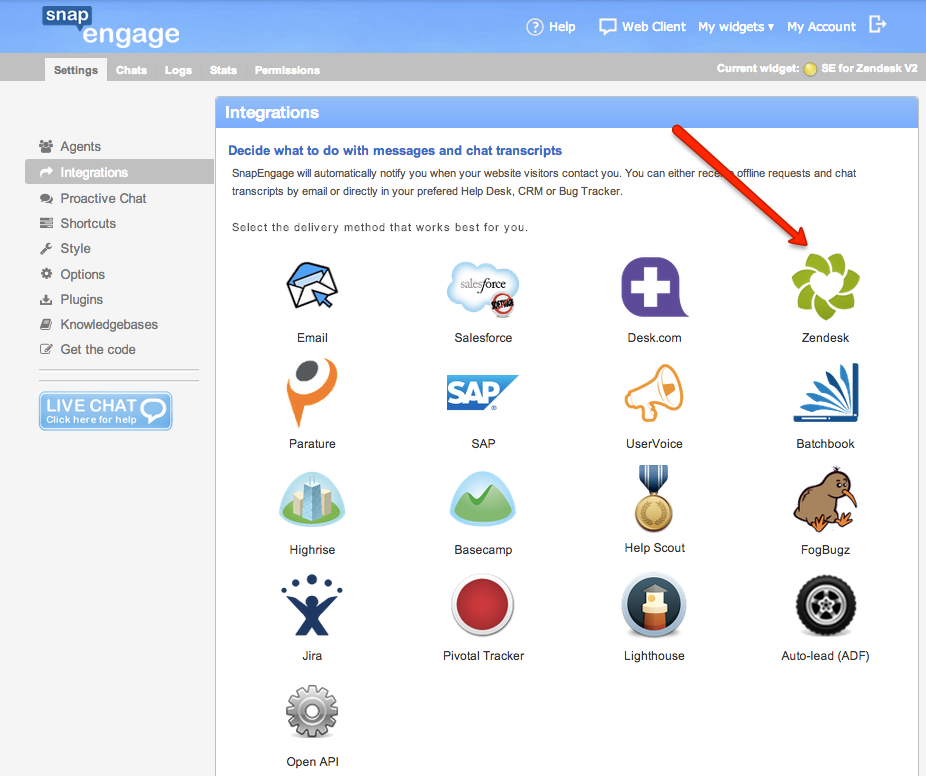Viewport: 926px width, 776px height.
Task: Open the Web Client link
Action: pos(654,27)
